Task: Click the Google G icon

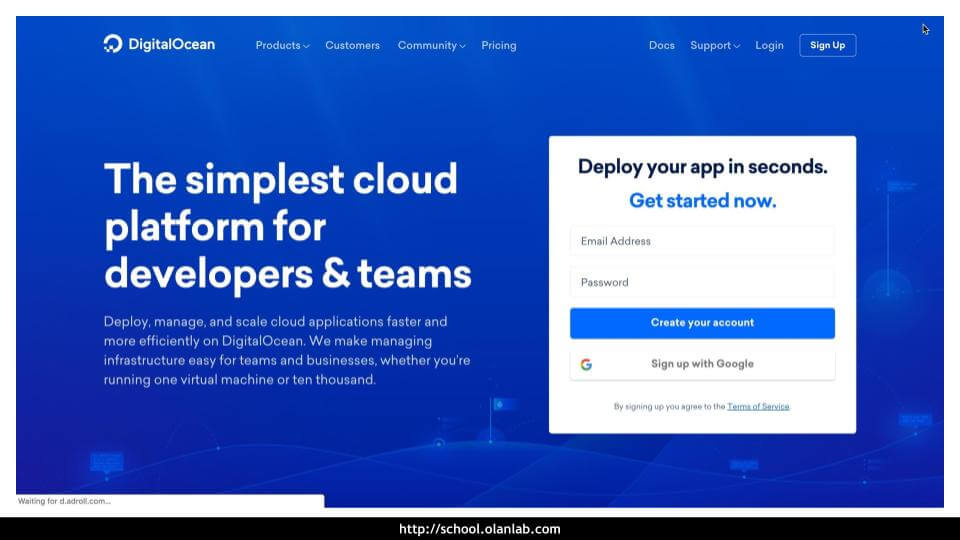Action: pyautogui.click(x=586, y=364)
